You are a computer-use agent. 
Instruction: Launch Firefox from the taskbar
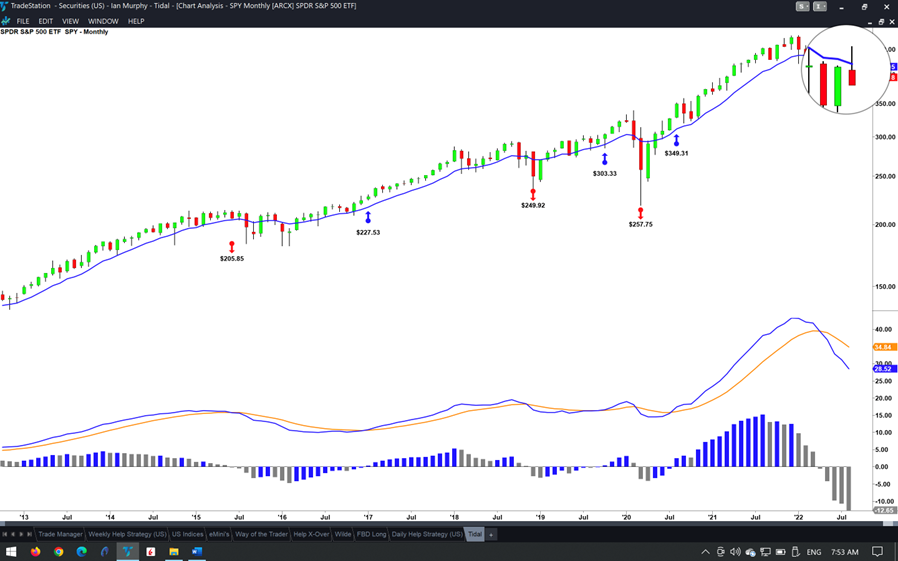coord(36,552)
